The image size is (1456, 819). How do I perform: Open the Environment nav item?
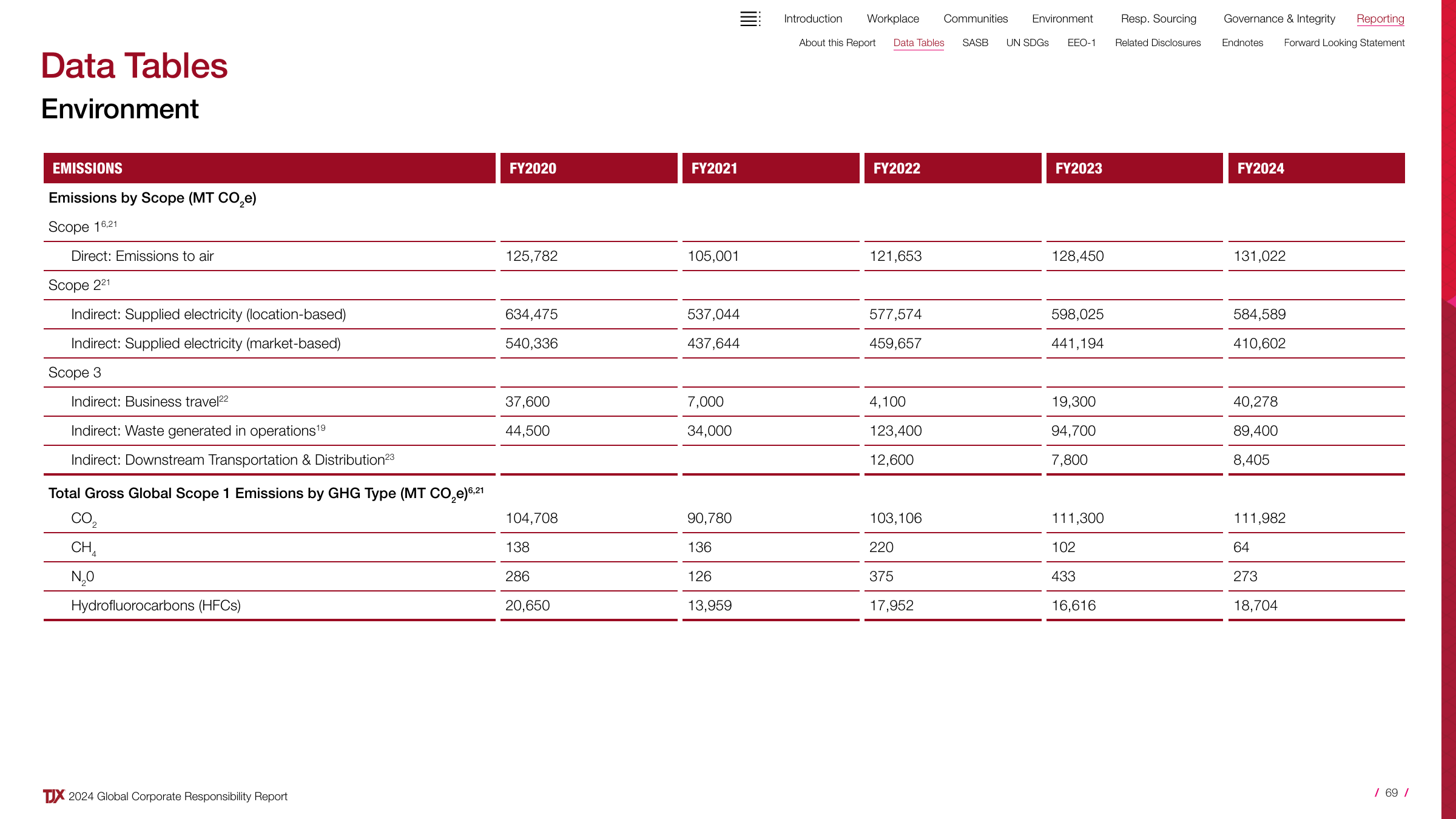(1062, 19)
